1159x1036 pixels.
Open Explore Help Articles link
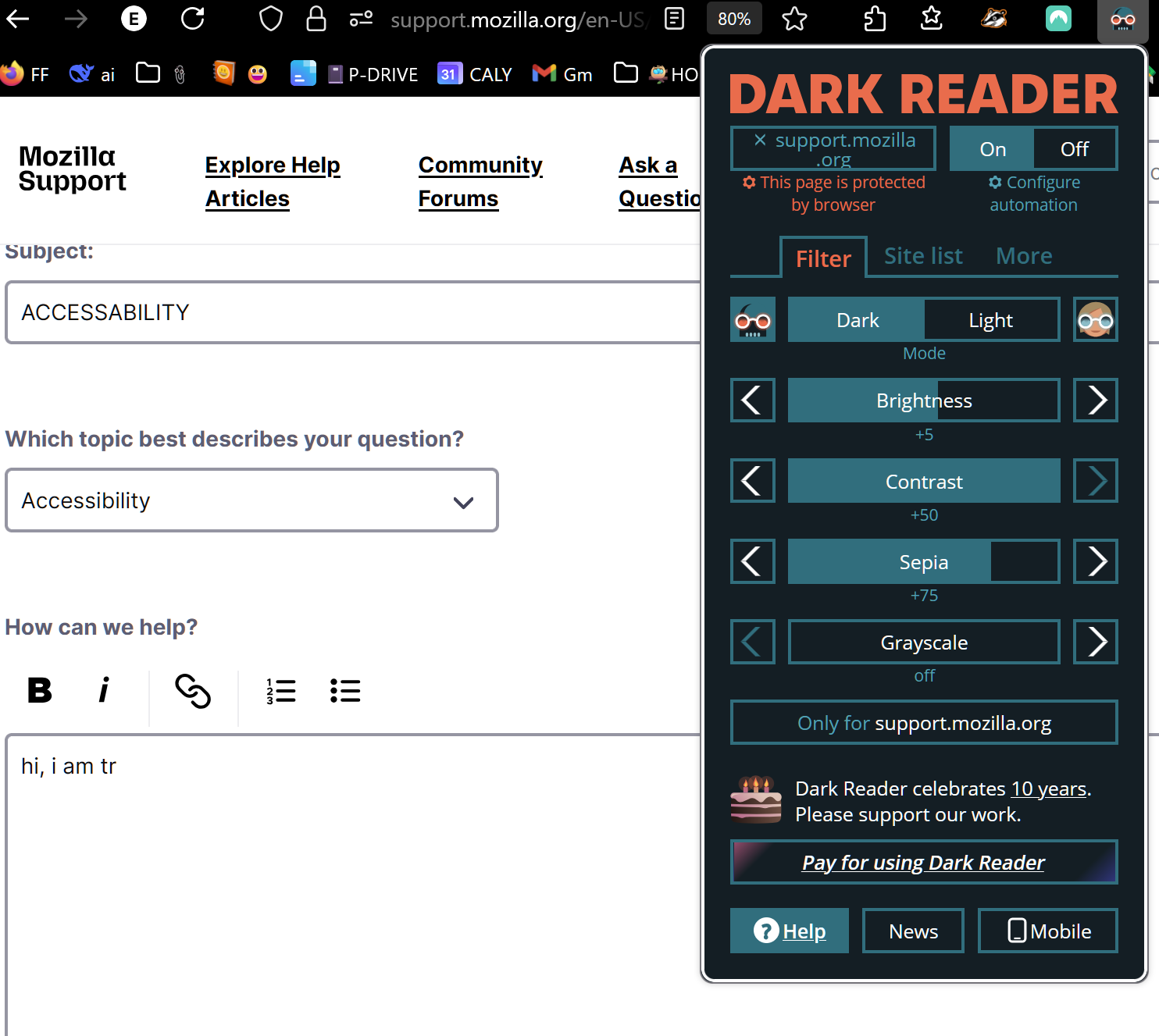(x=273, y=182)
